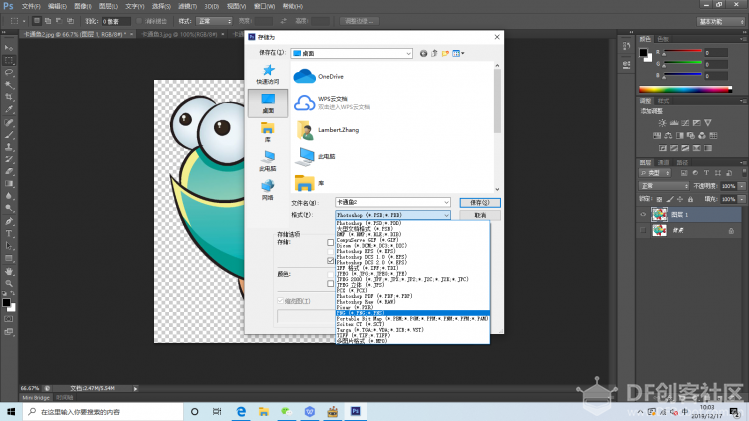Switch to the 路径 paths panel tab
Screen dimensions: 749x421
tap(682, 162)
